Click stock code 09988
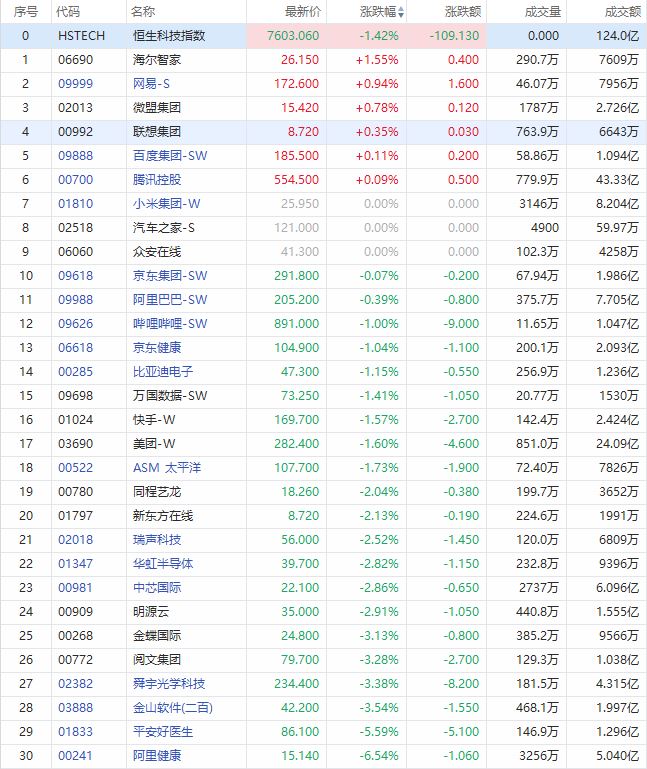Image resolution: width=647 pixels, height=769 pixels. [76, 300]
